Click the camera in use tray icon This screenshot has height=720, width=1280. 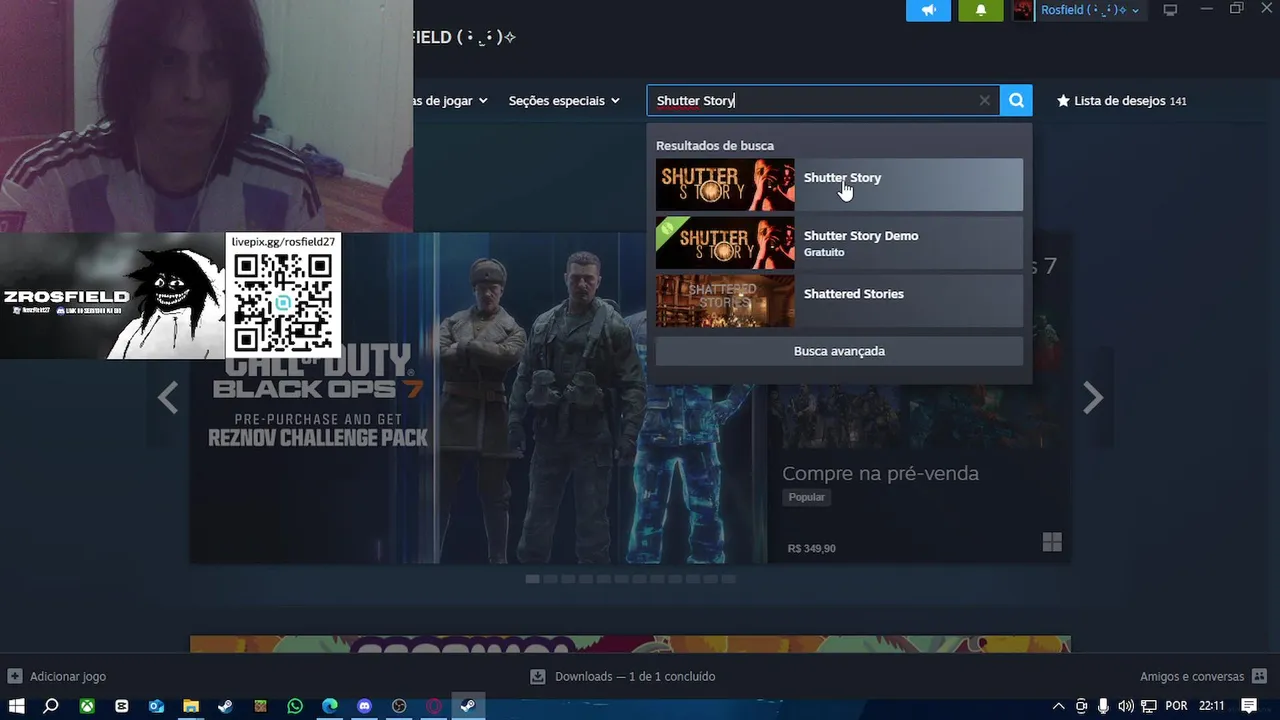(1081, 706)
